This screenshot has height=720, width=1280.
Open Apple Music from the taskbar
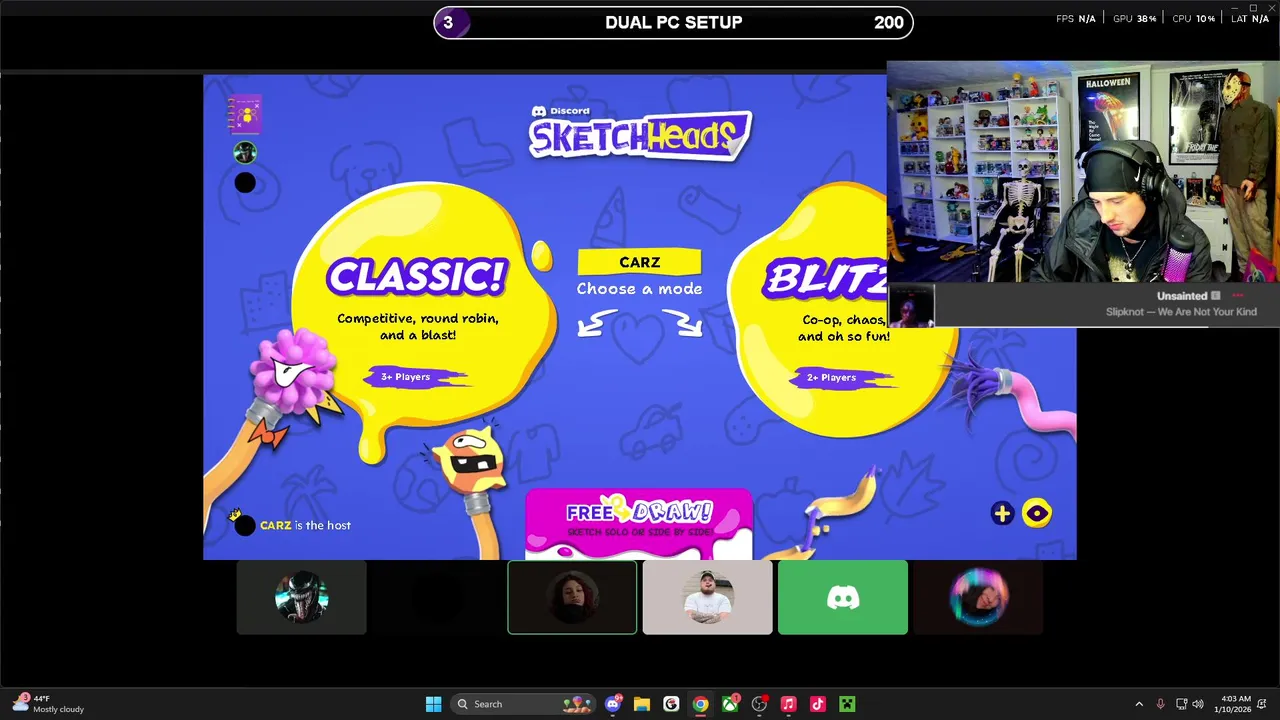(788, 704)
